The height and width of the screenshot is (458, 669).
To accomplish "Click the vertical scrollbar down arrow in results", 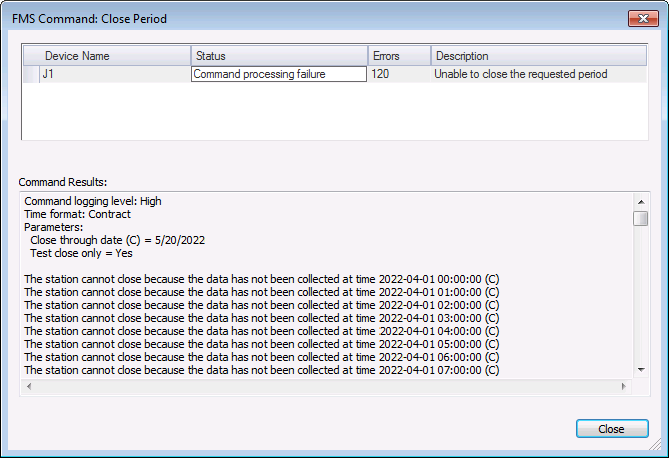I will [x=641, y=370].
